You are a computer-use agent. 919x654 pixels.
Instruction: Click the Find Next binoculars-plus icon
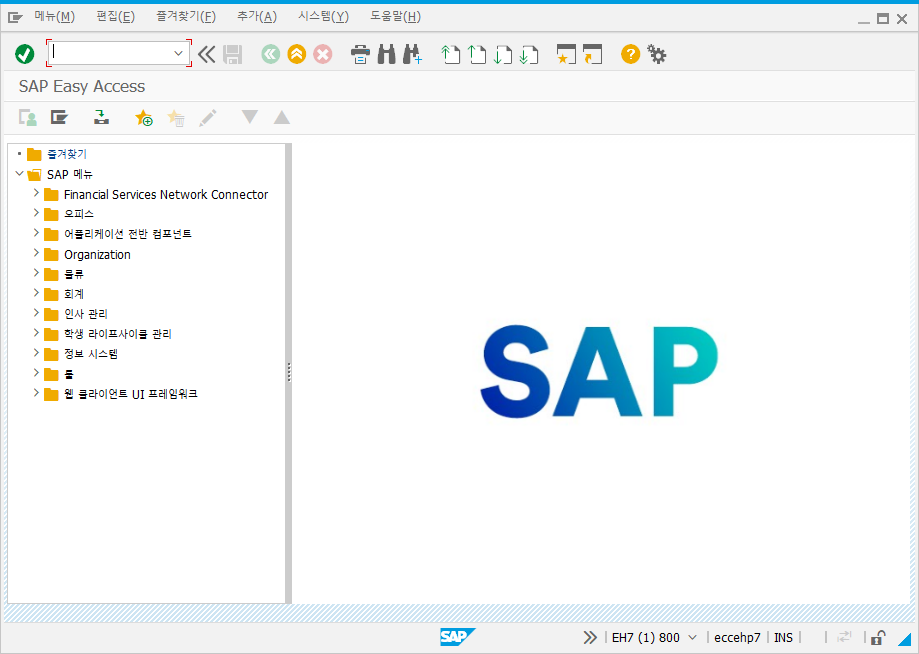click(x=413, y=54)
